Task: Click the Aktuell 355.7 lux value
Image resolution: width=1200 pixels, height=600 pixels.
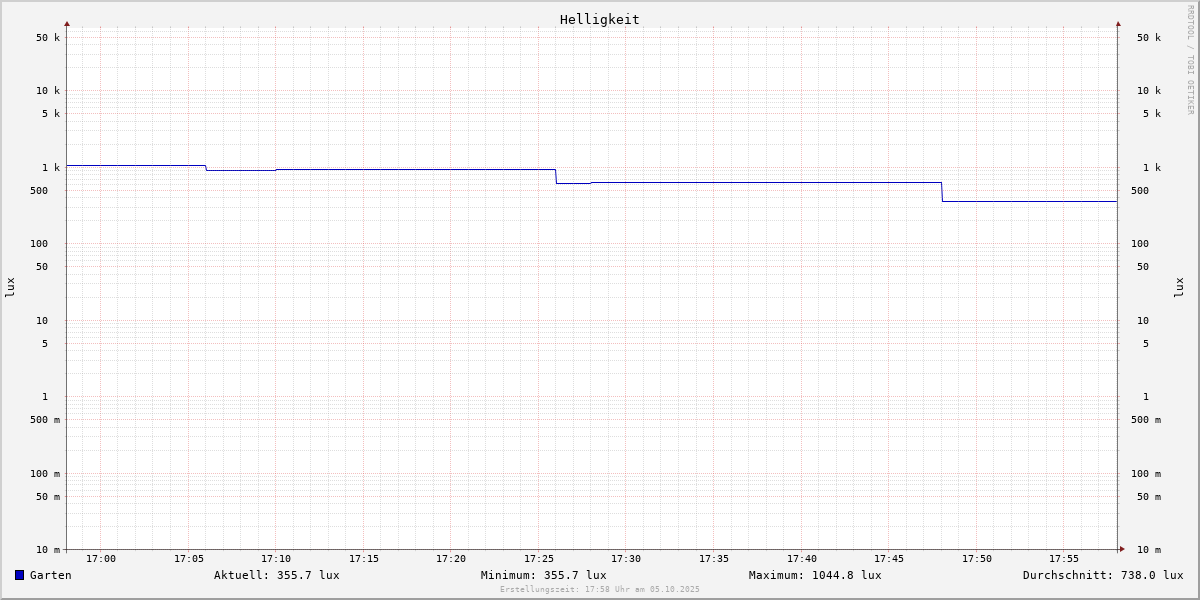Action: (276, 575)
